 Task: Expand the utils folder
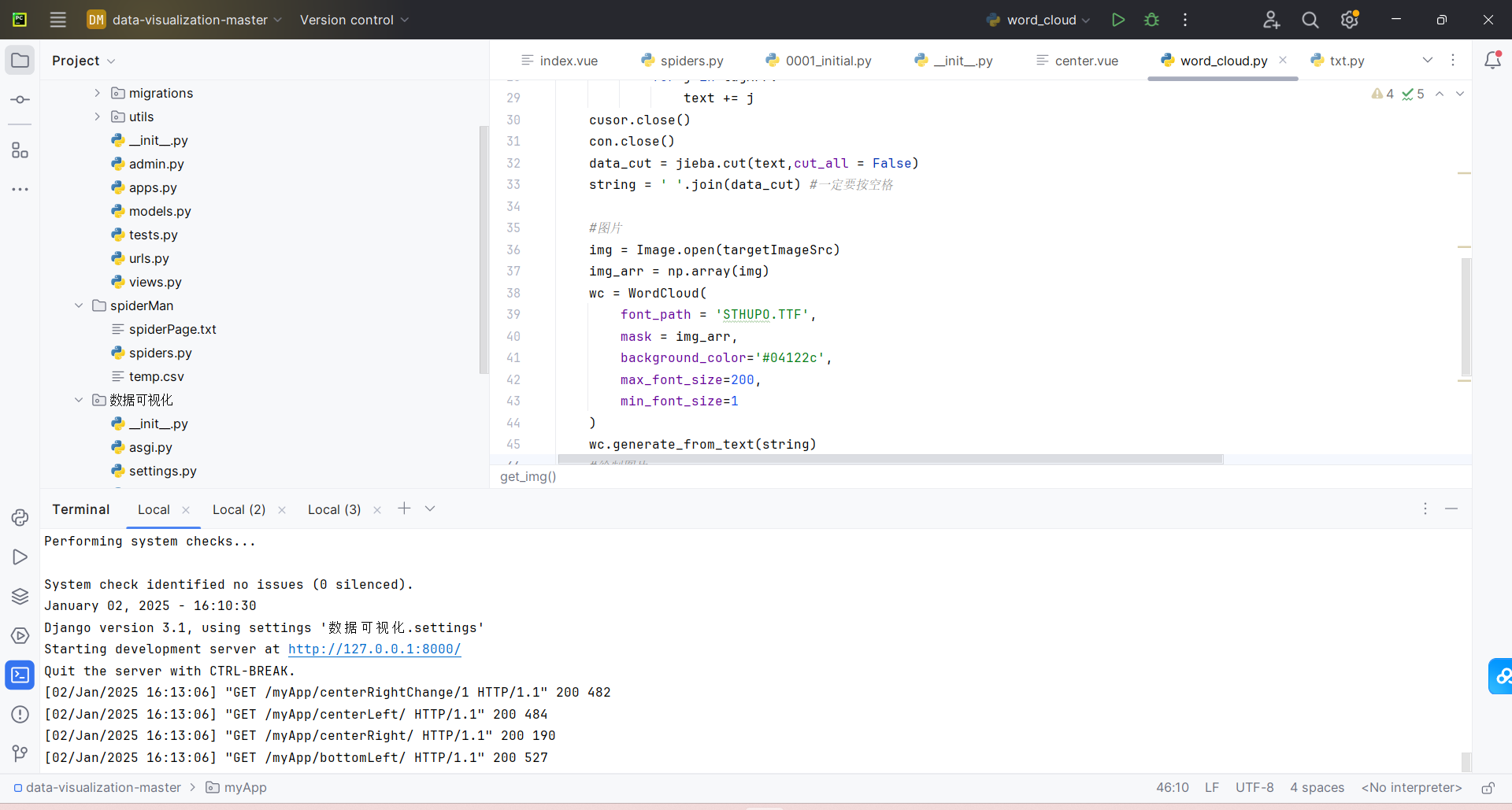pos(98,117)
